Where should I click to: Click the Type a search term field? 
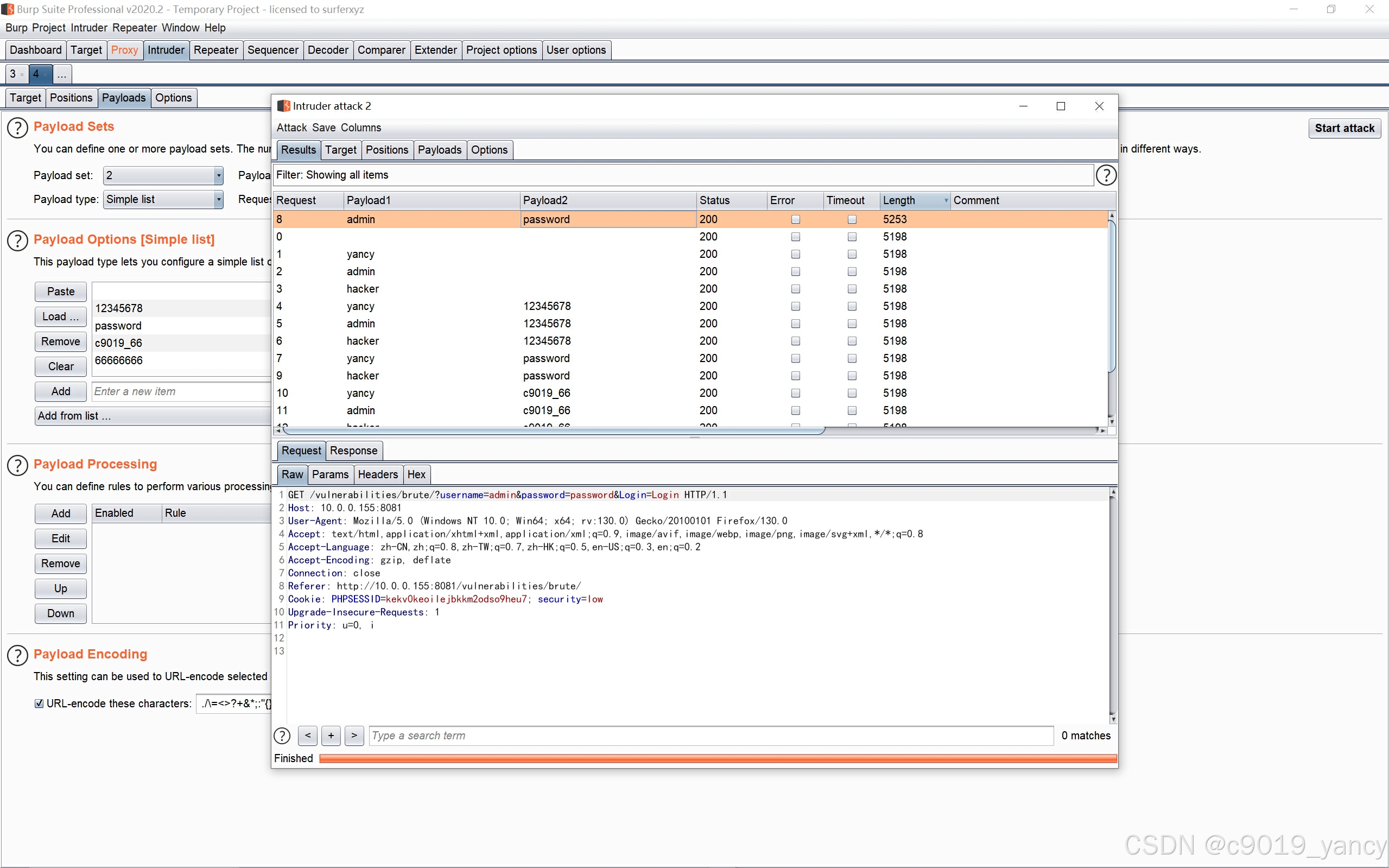click(711, 736)
